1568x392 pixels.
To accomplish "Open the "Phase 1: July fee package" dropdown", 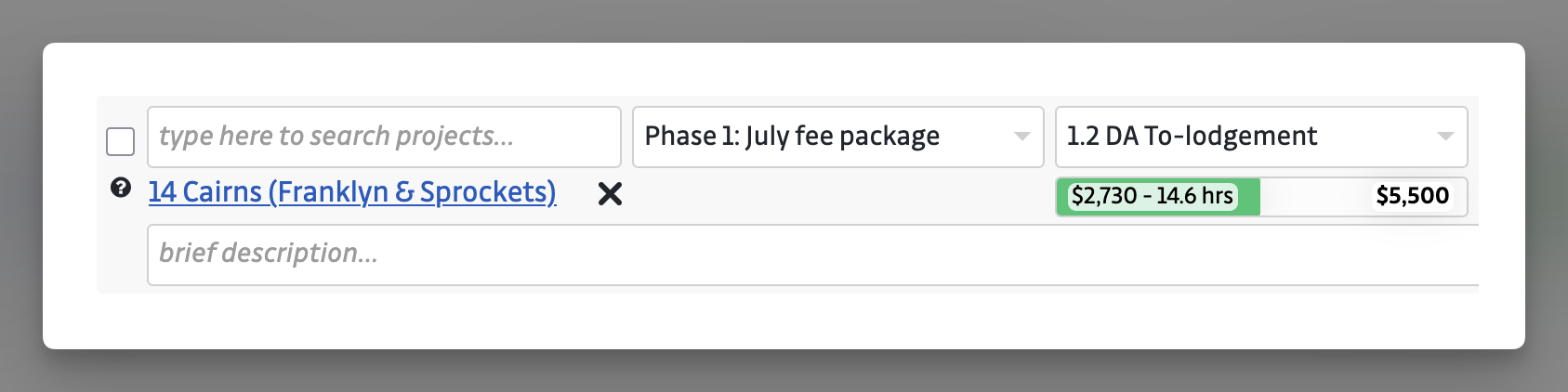I will point(837,137).
